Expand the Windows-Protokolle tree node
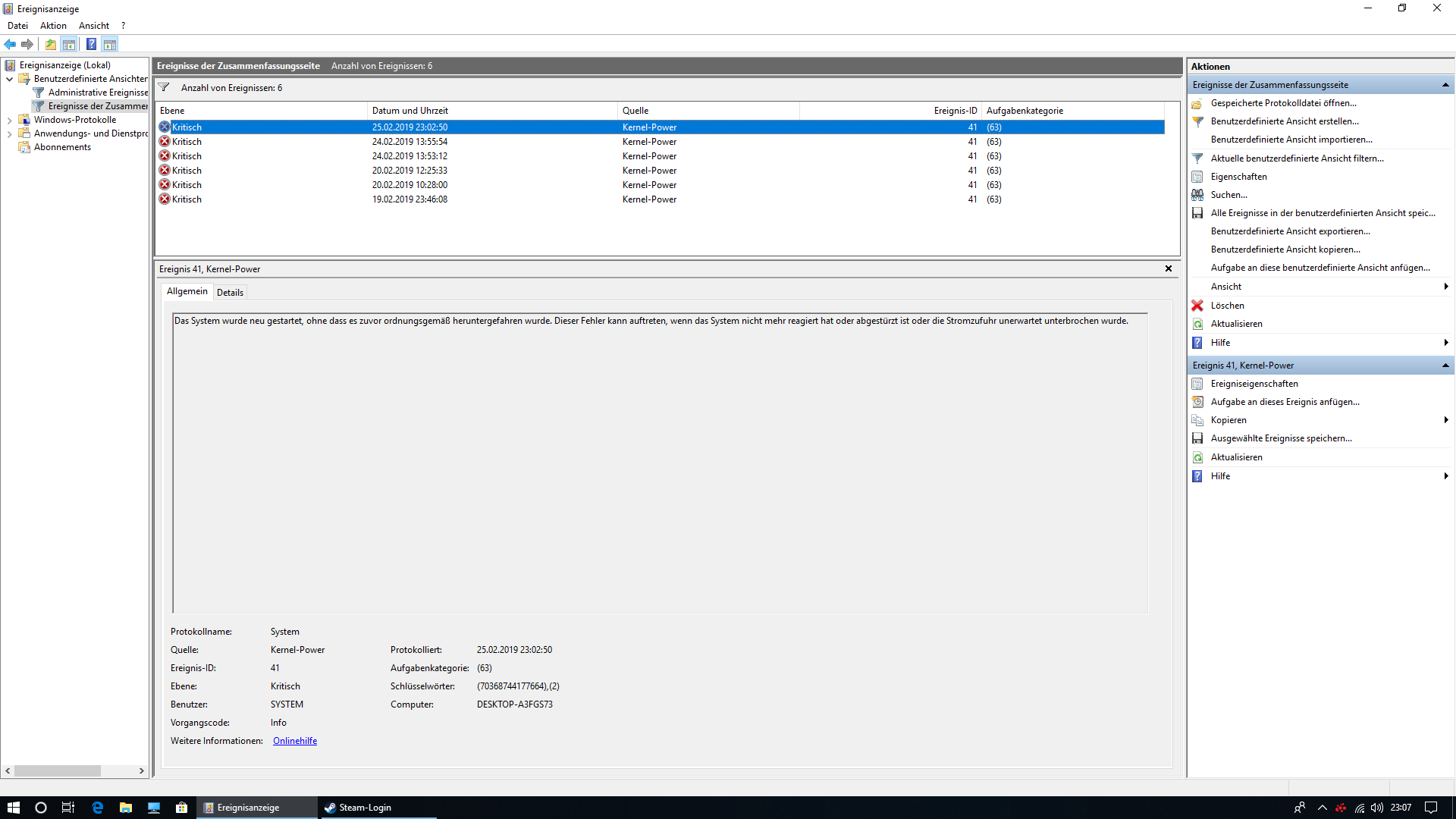 tap(9, 120)
